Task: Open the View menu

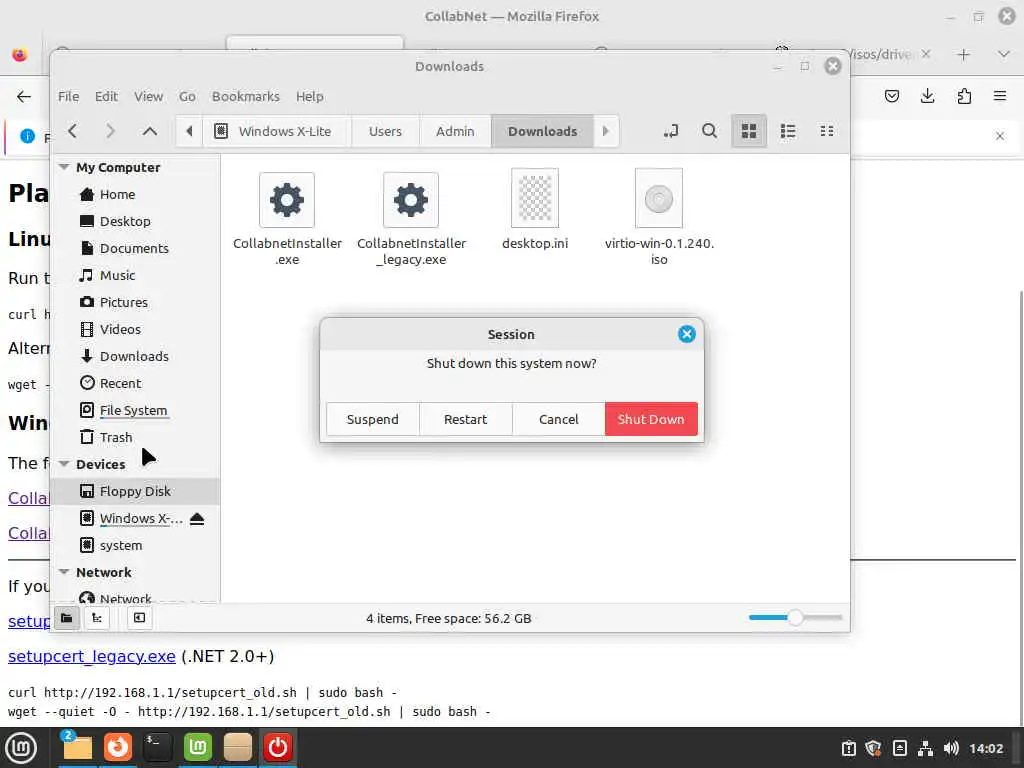Action: [148, 96]
